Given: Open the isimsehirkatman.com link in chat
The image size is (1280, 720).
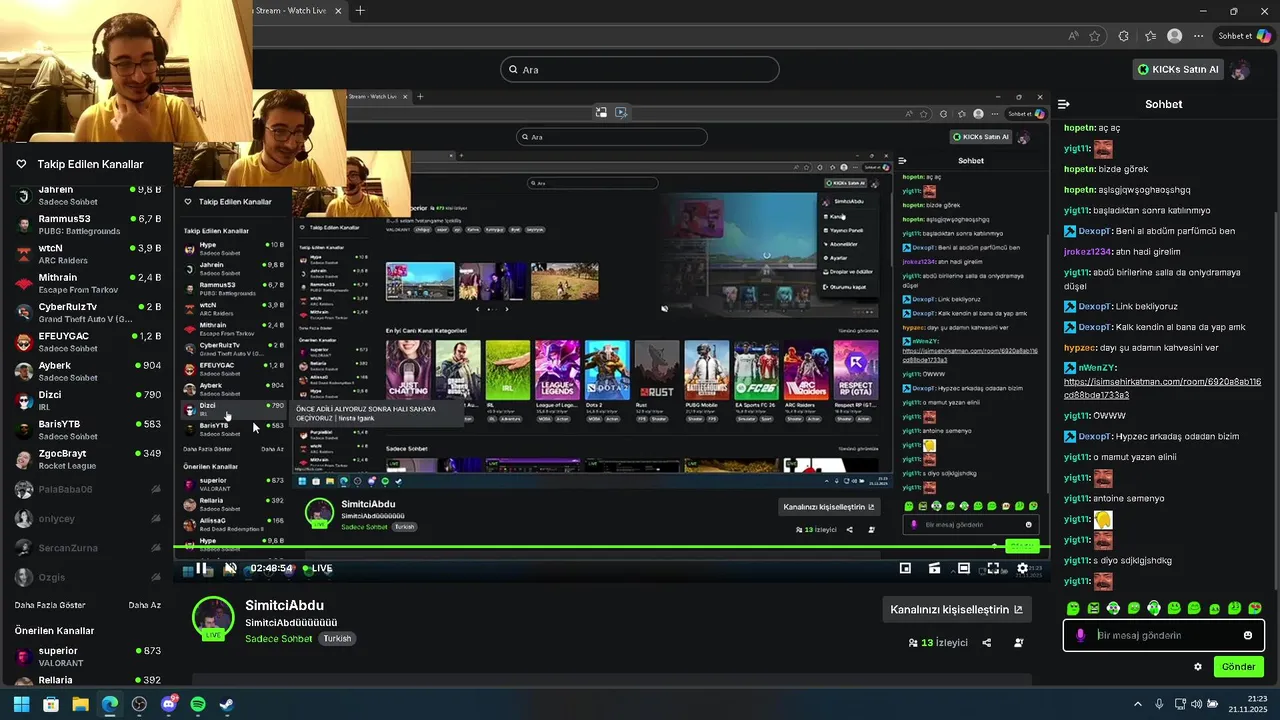Looking at the screenshot, I should pos(1162,388).
